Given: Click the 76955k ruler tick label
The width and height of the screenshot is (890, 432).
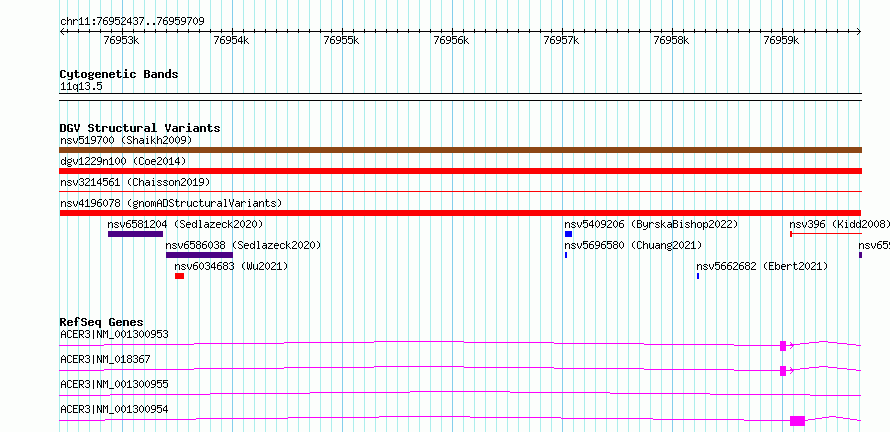Looking at the screenshot, I should point(340,40).
